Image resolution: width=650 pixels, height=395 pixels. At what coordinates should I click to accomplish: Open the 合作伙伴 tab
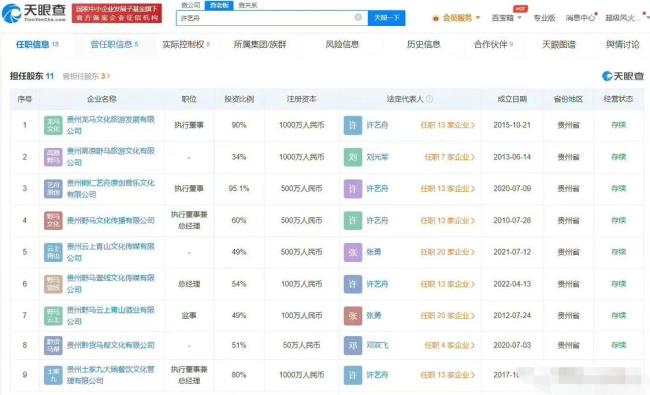pyautogui.click(x=494, y=44)
